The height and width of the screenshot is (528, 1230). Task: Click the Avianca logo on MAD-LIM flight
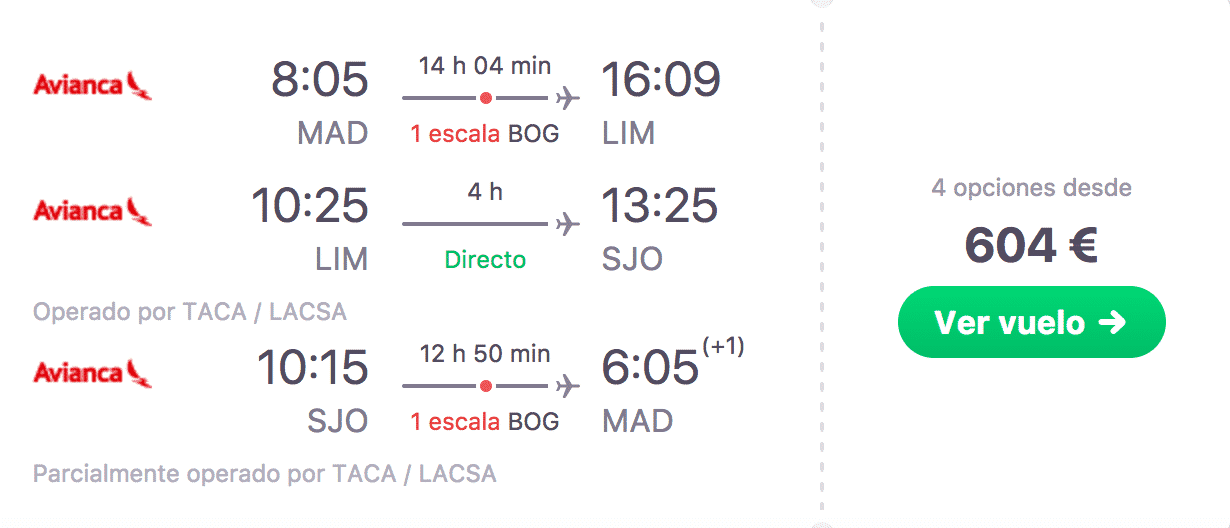click(92, 85)
